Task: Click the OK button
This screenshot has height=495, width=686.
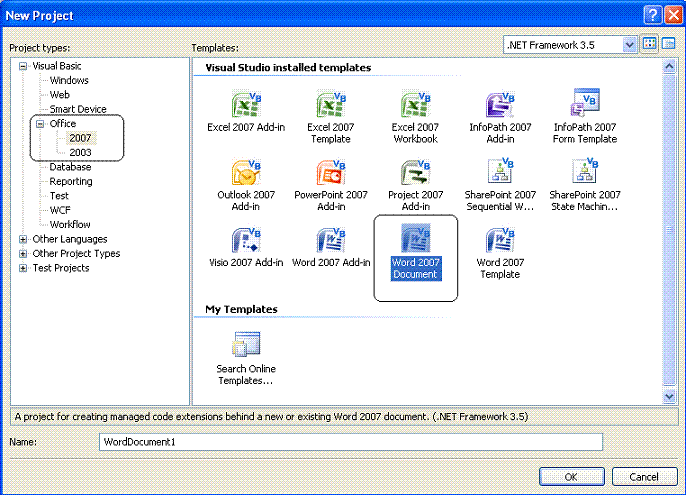Action: tap(571, 477)
